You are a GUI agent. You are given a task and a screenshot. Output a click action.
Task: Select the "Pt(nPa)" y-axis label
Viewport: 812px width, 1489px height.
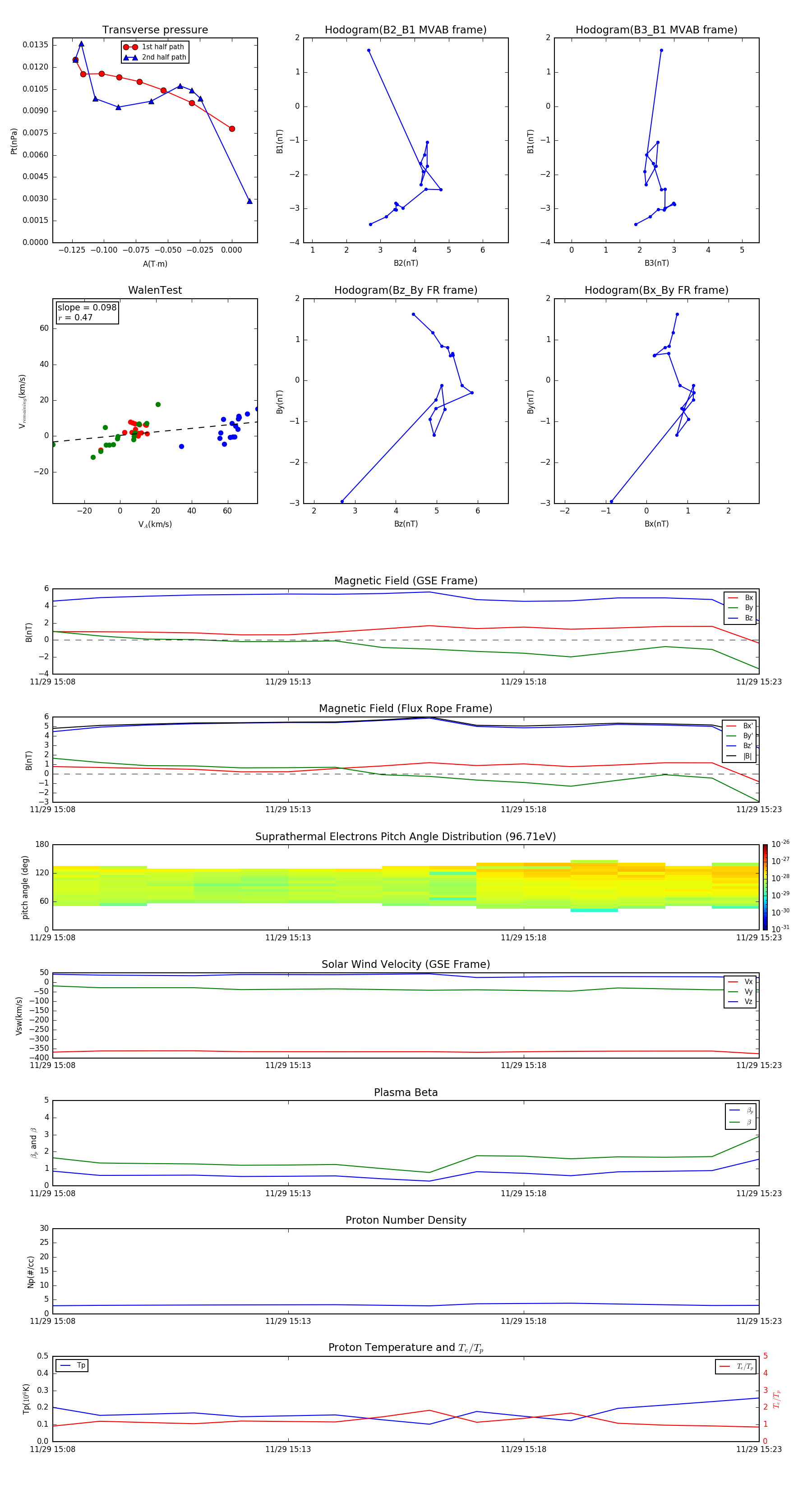pos(14,141)
